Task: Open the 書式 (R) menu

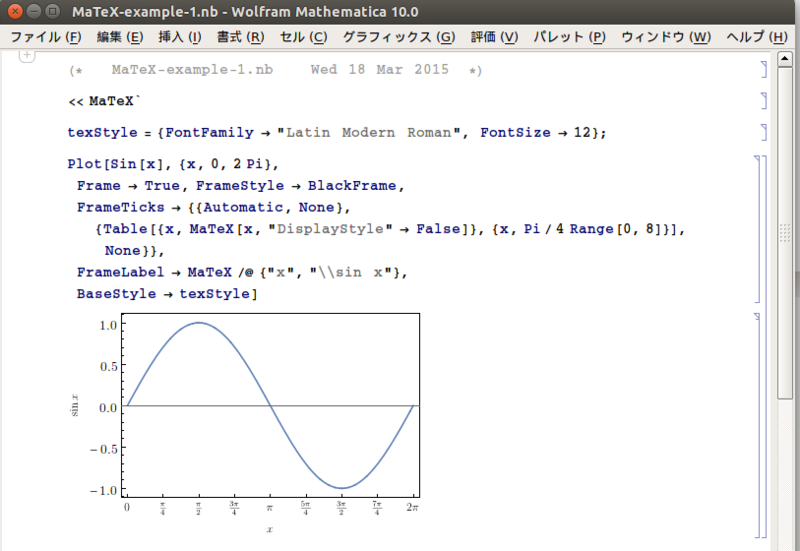Action: click(240, 37)
